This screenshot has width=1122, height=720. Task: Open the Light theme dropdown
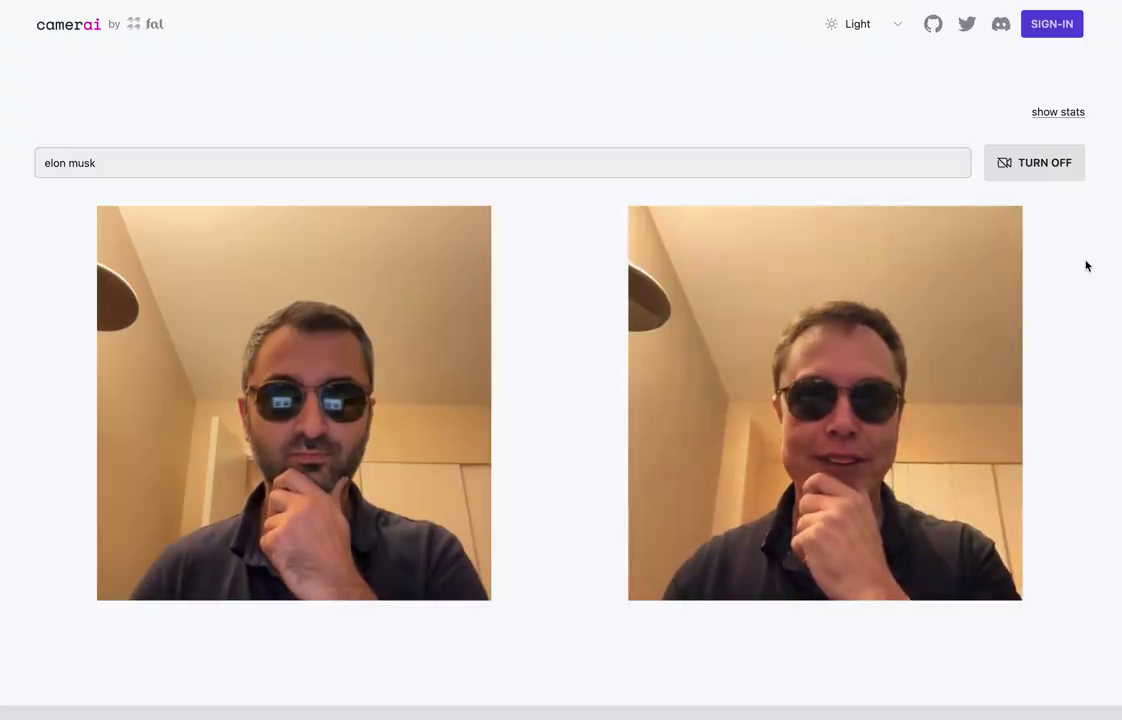[864, 24]
